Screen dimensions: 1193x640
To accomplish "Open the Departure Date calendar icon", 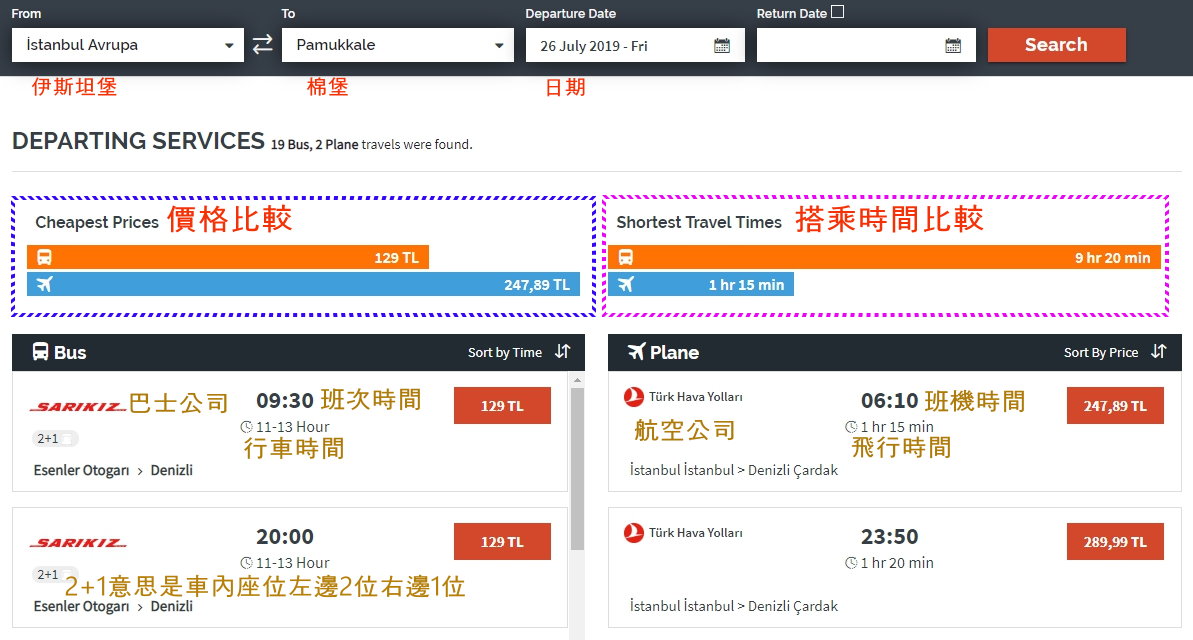I will 722,45.
